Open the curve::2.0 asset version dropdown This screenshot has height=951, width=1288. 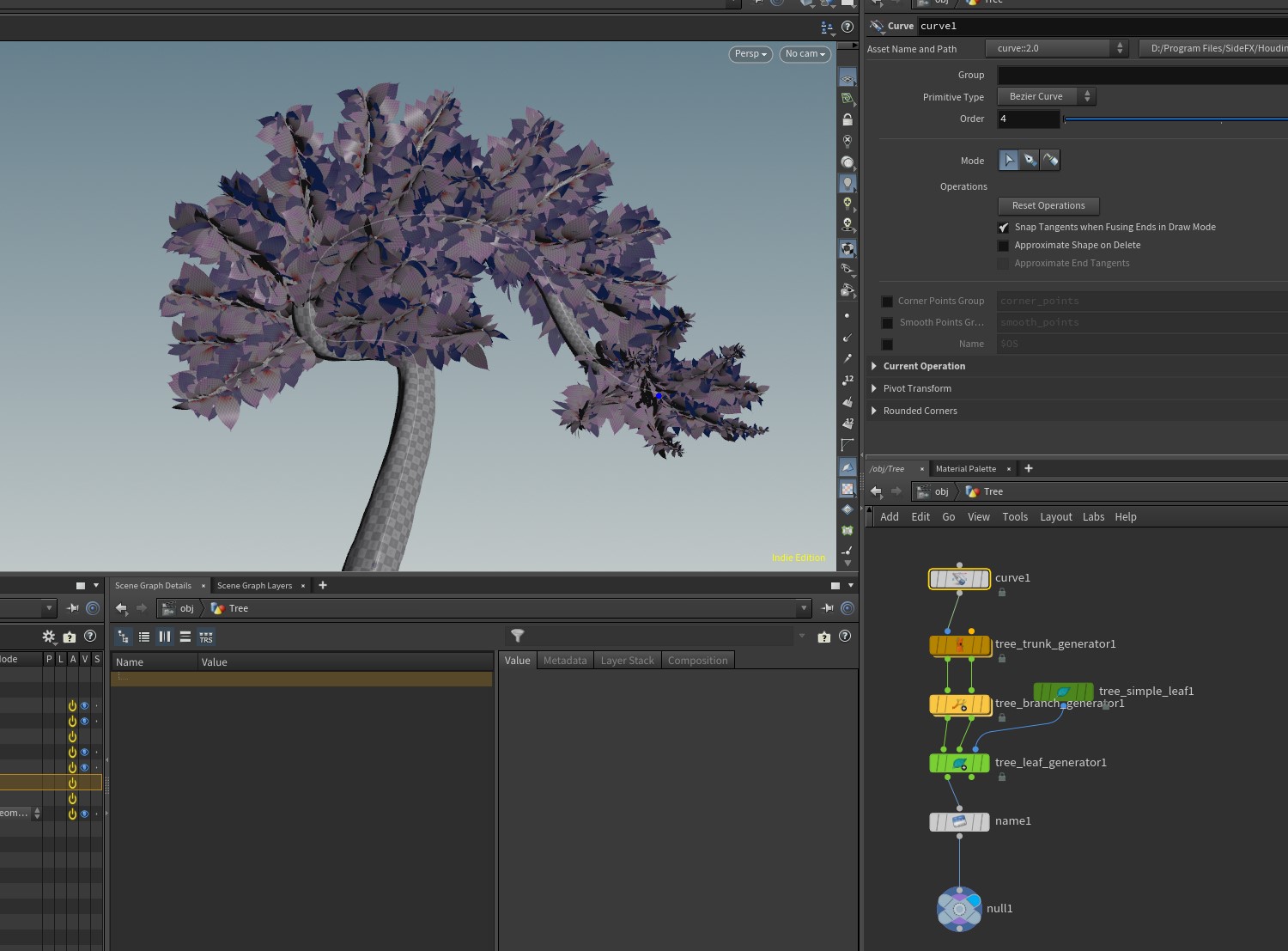(x=1056, y=48)
